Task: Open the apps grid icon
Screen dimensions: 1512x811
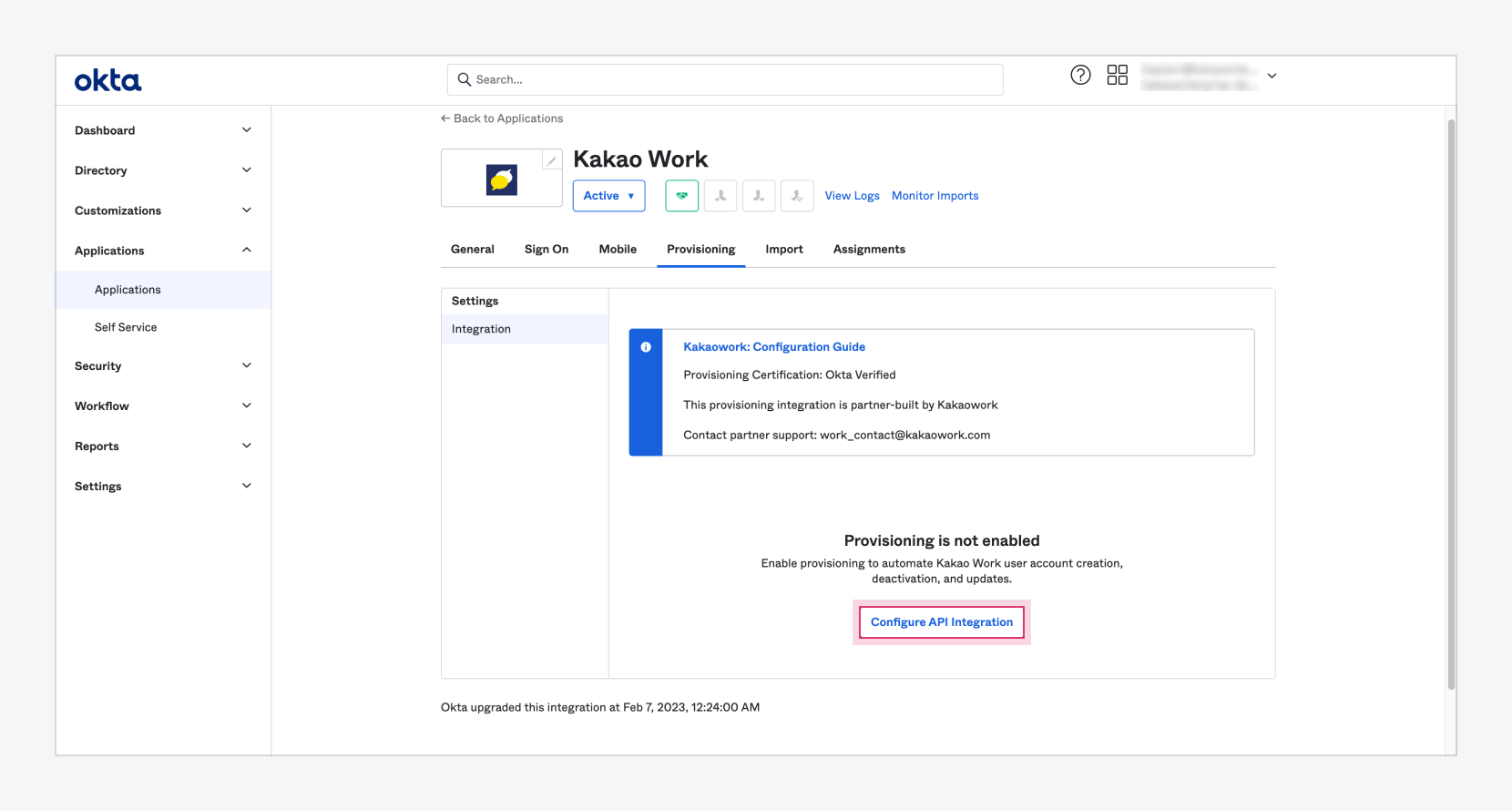Action: (x=1118, y=75)
